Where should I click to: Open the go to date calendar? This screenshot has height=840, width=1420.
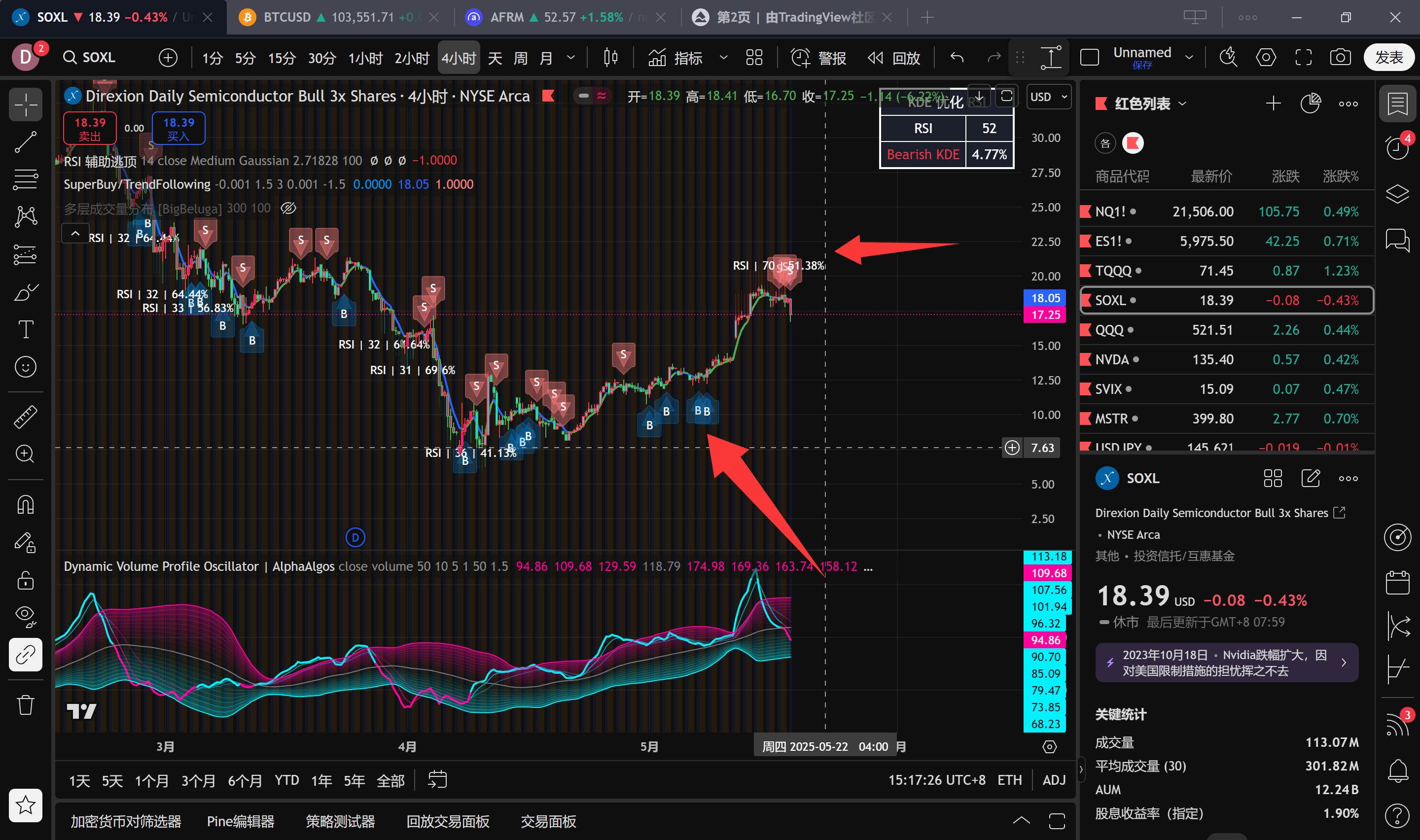tap(437, 780)
